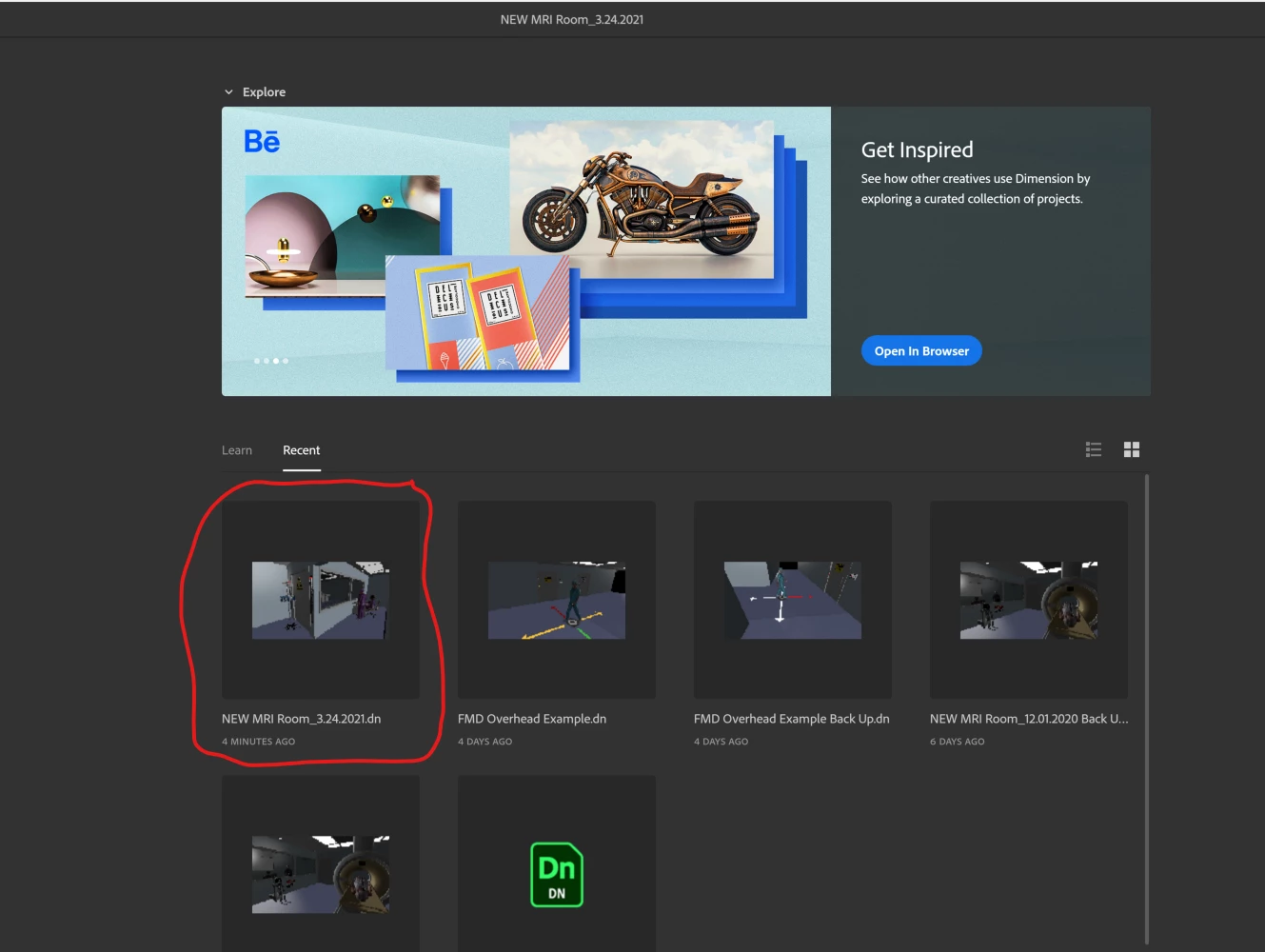Click the Get Inspired heading
The height and width of the screenshot is (952, 1265).
918,149
